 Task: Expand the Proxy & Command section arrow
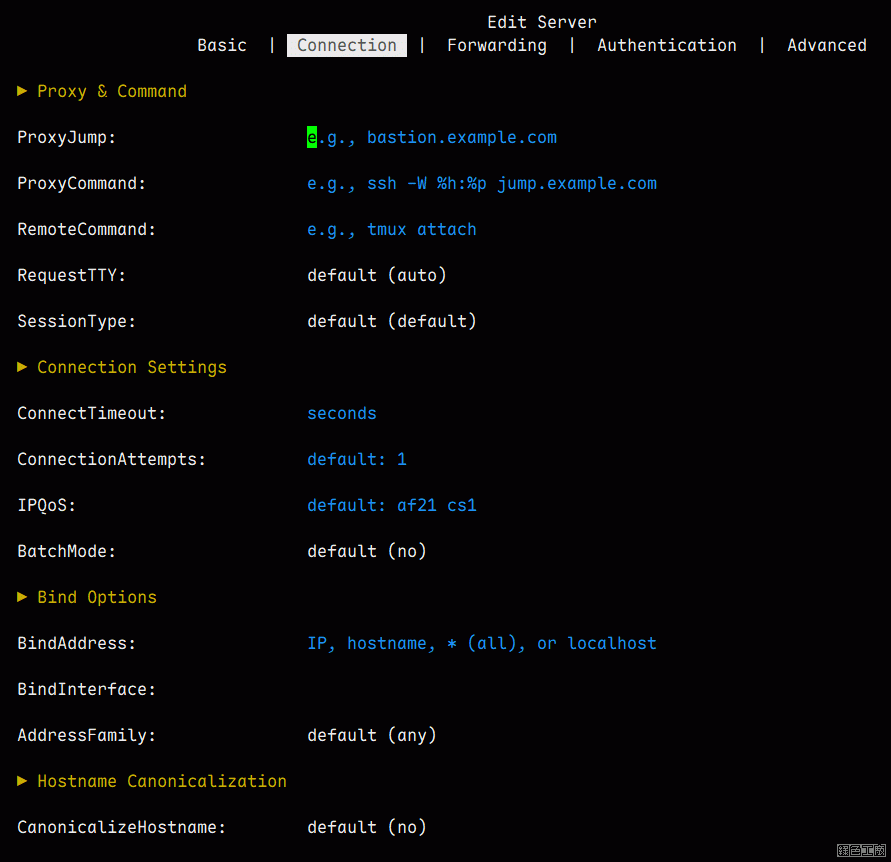(x=22, y=91)
